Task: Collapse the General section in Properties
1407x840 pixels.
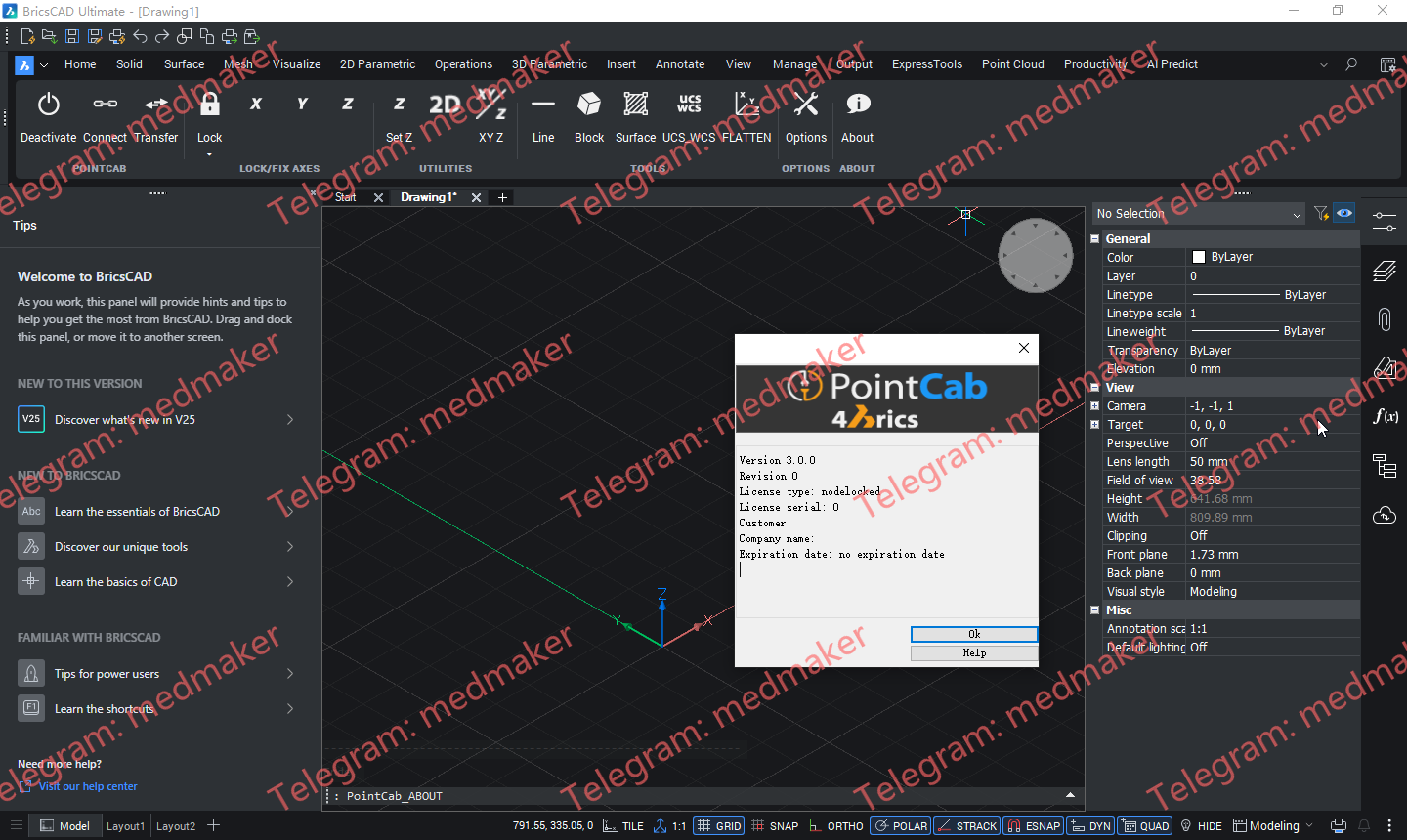Action: pos(1094,238)
